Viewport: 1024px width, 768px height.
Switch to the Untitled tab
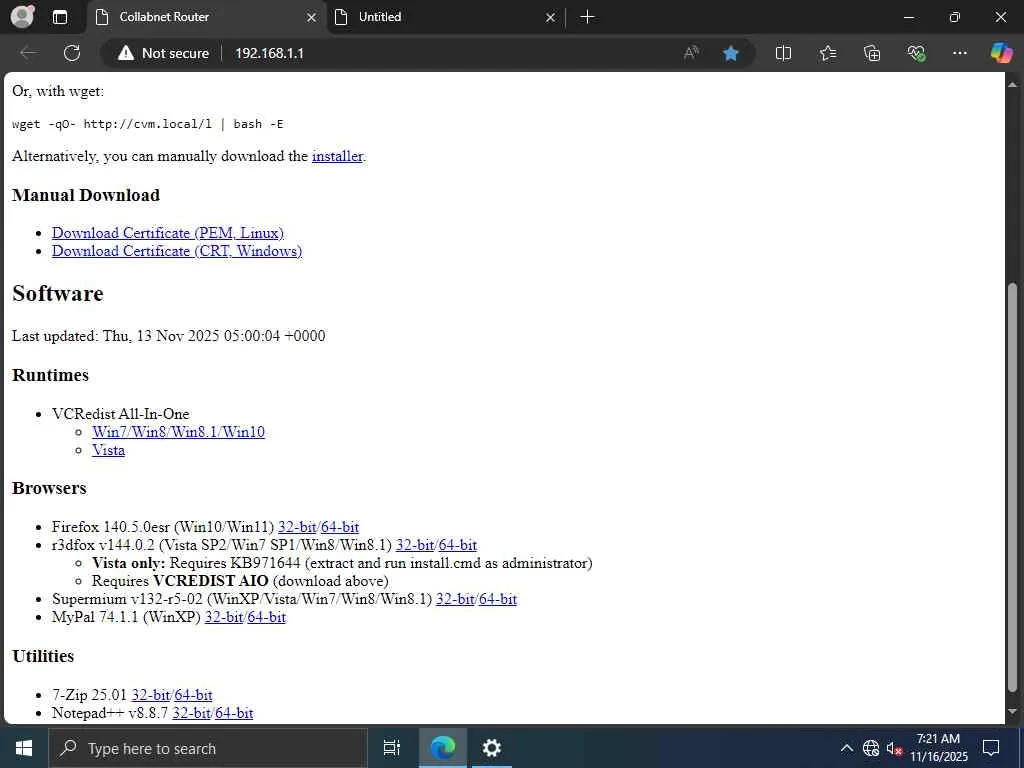tap(445, 18)
